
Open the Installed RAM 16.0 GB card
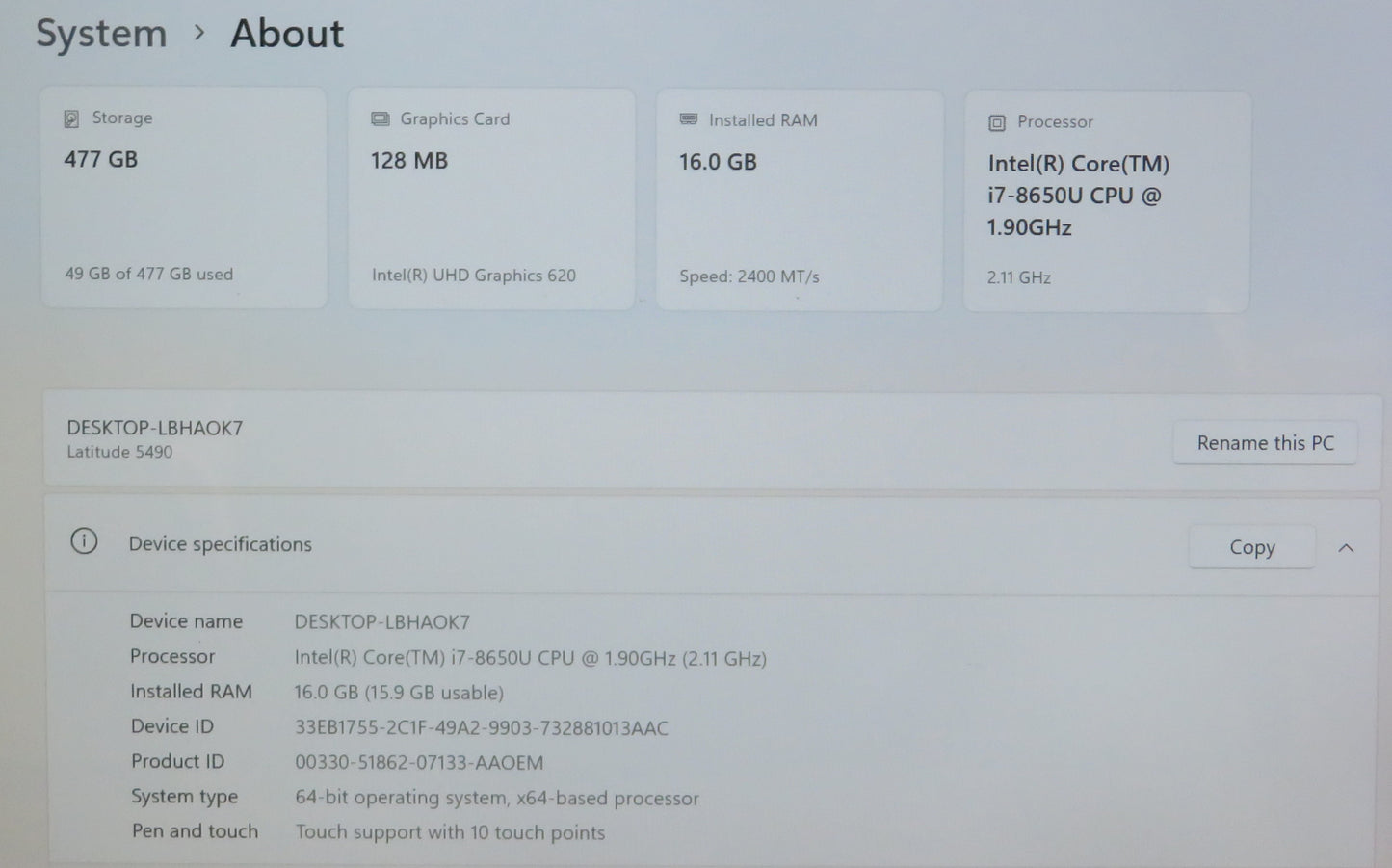pos(799,199)
